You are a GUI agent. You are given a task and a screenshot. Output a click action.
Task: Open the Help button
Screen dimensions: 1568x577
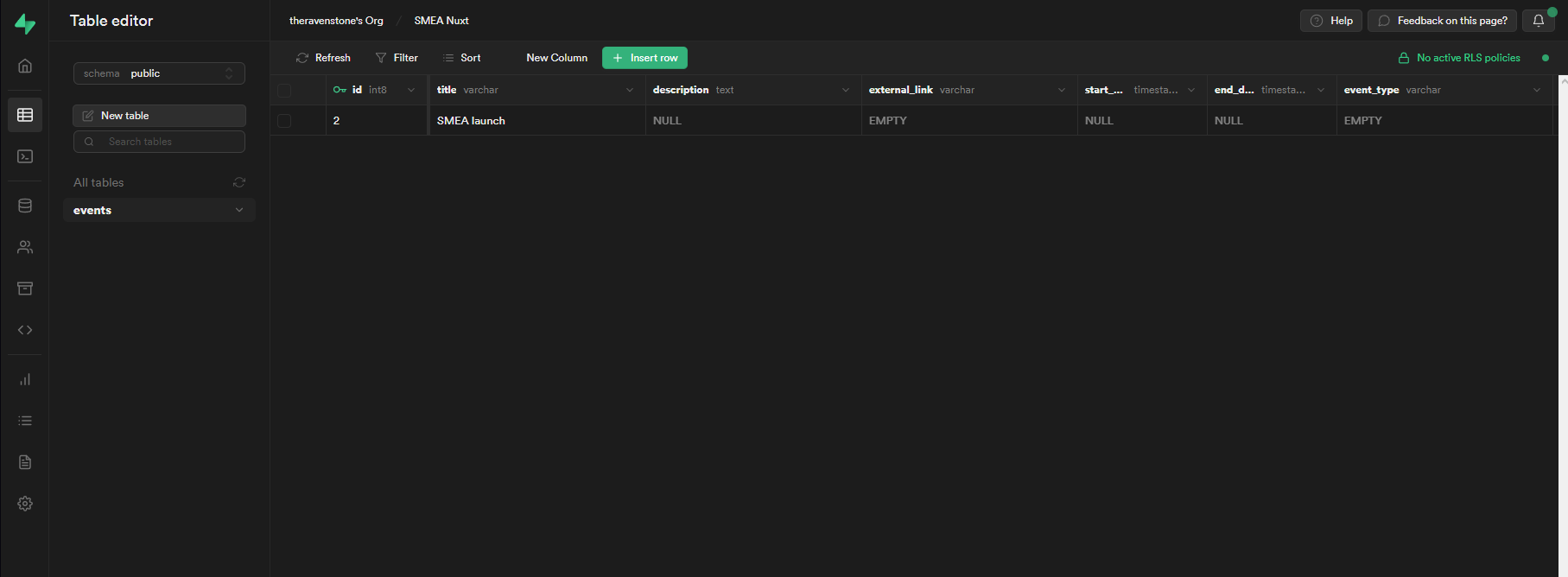(1331, 21)
